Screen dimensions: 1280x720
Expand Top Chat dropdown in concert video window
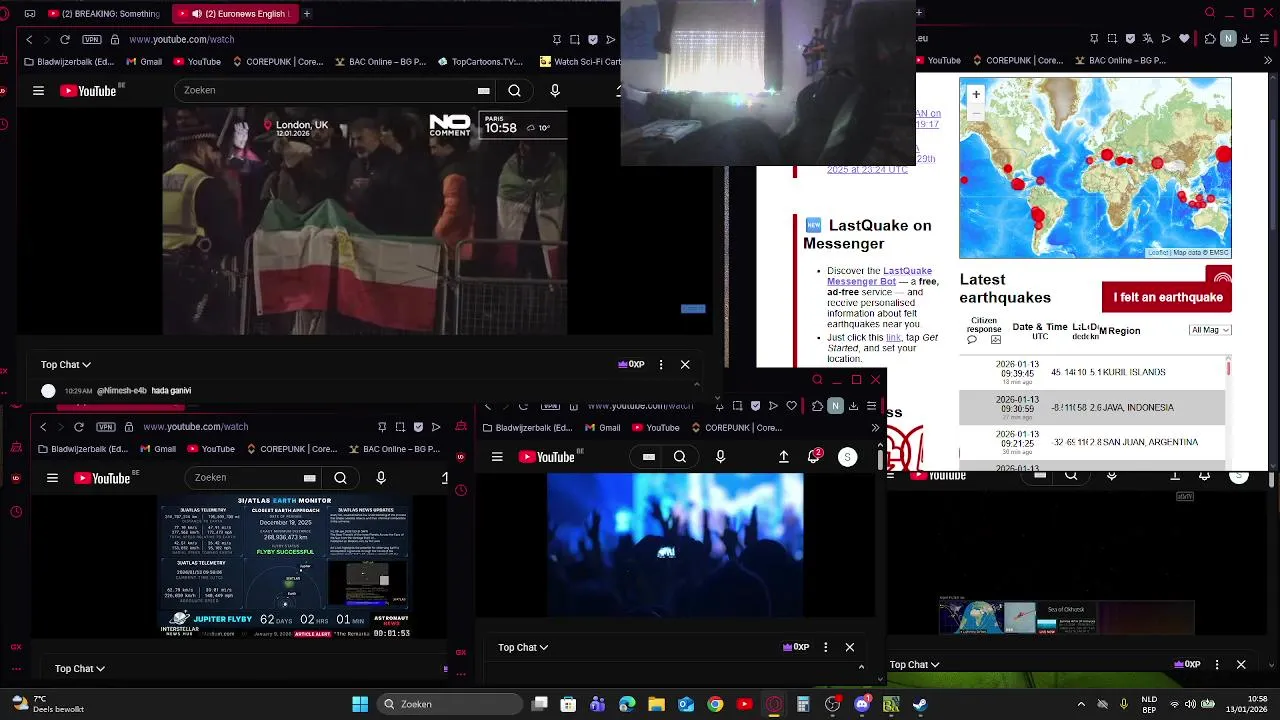click(x=523, y=647)
